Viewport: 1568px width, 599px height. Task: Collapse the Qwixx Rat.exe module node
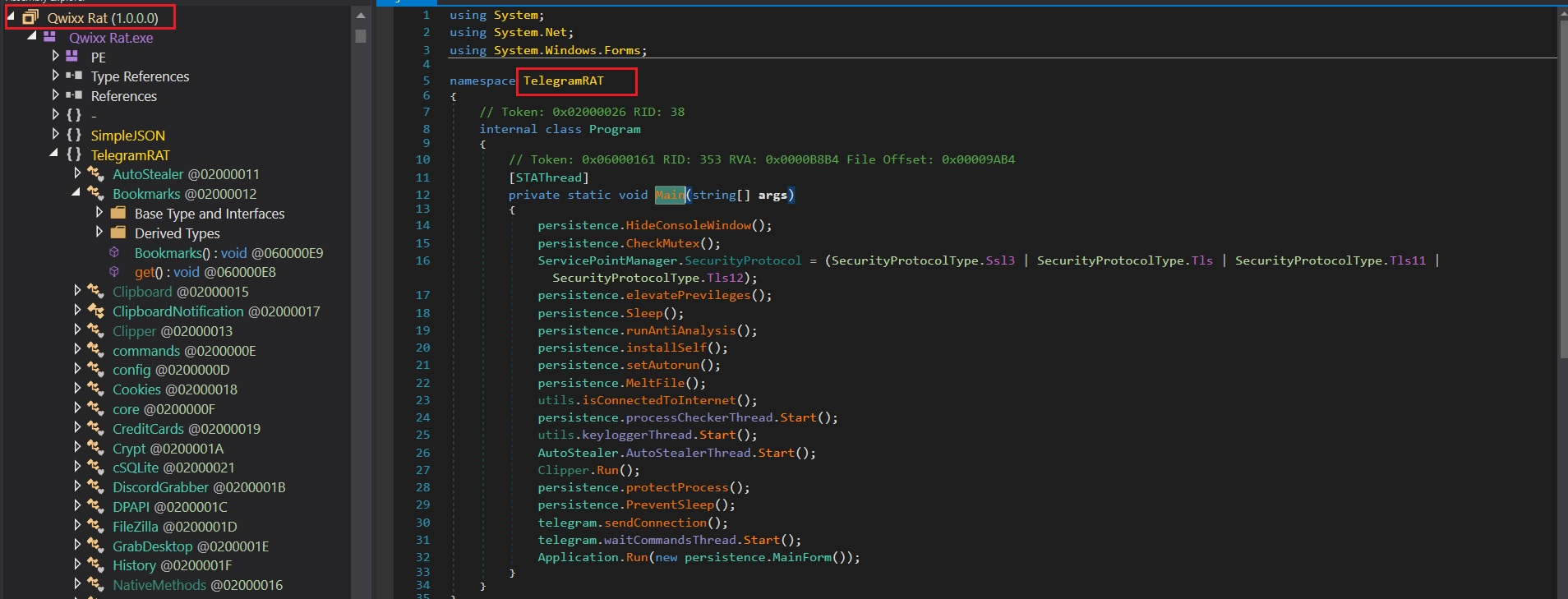[x=32, y=36]
